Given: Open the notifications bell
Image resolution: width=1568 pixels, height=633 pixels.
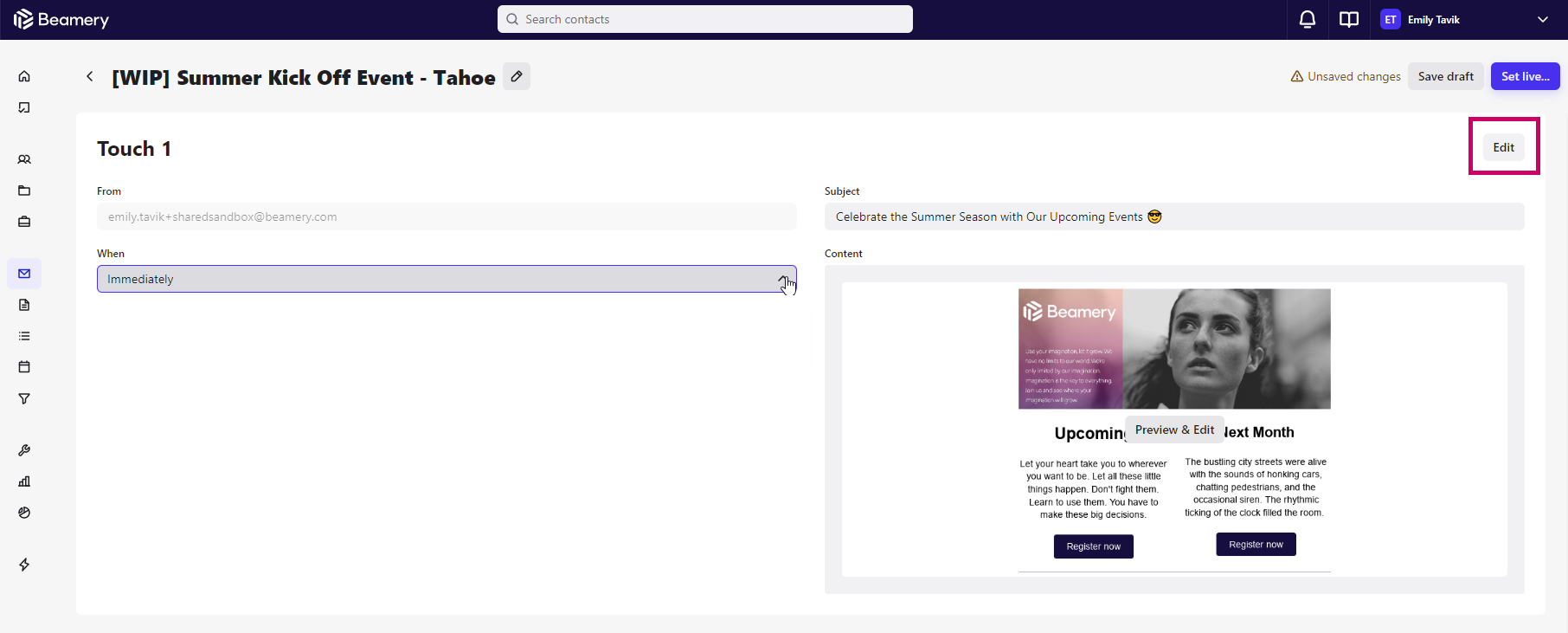Looking at the screenshot, I should tap(1308, 19).
